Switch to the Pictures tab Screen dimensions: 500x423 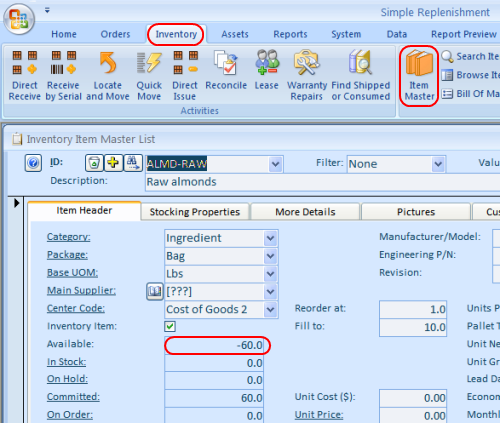pos(416,212)
